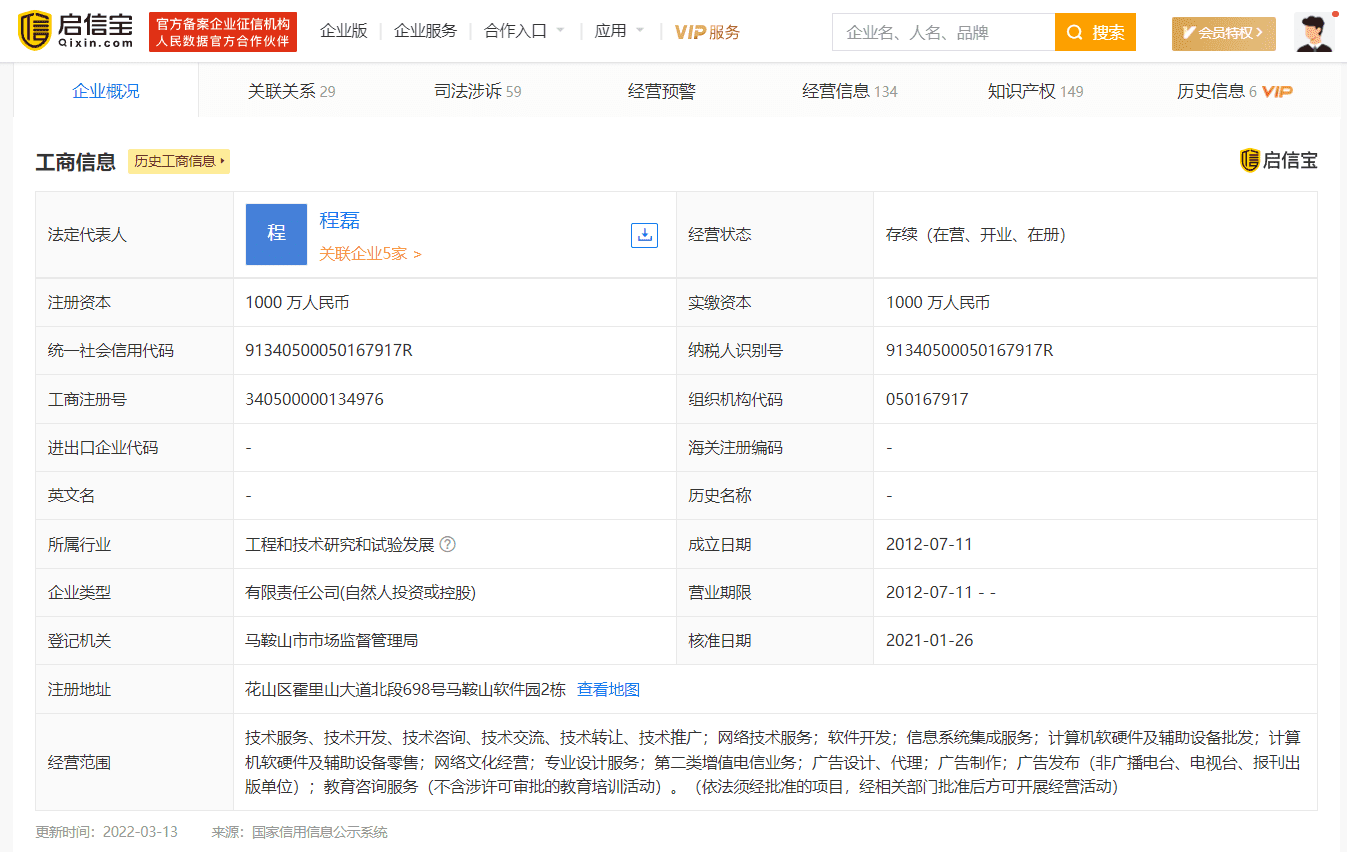Open the VIP服务 menu item
Viewport: 1347px width, 852px height.
[707, 32]
